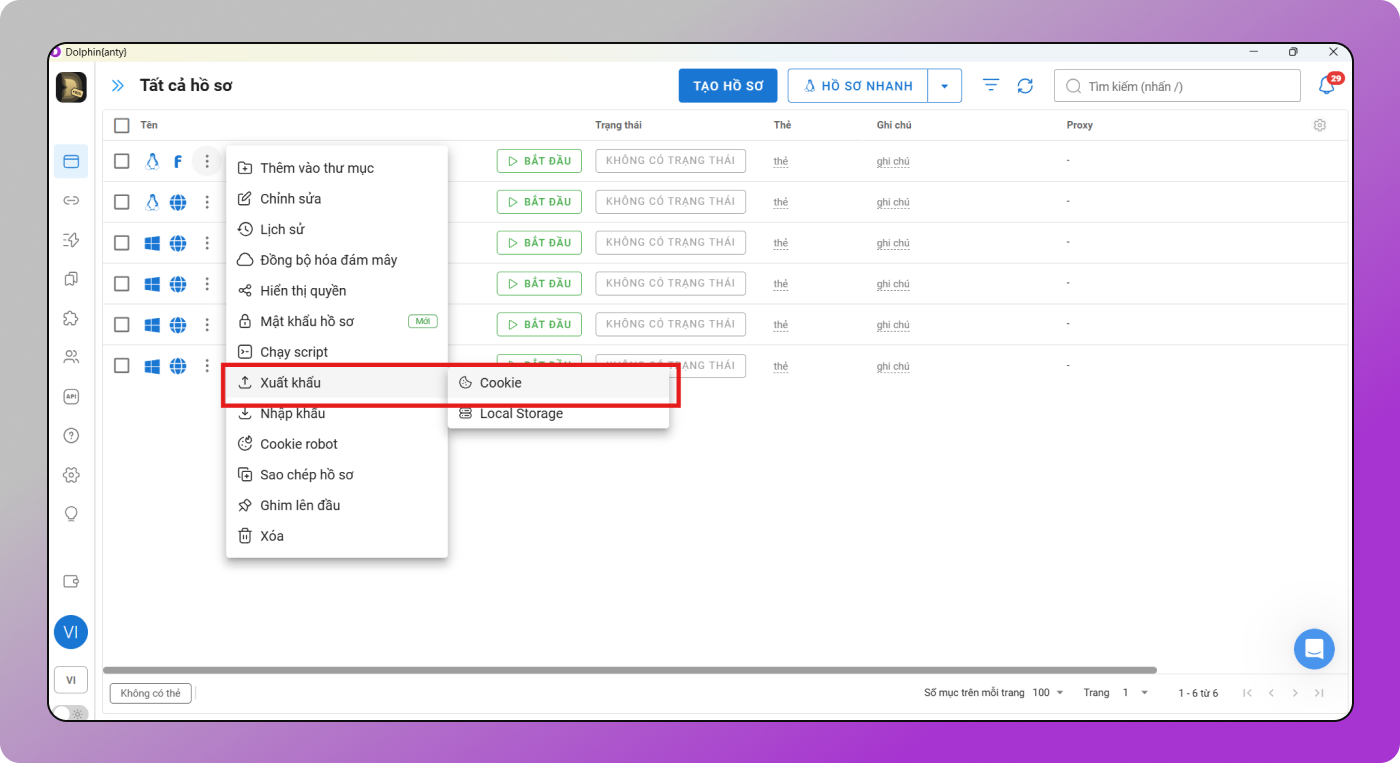The width and height of the screenshot is (1400, 763).
Task: Expand the Hồ sơ nhanh dropdown arrow
Action: click(x=945, y=86)
